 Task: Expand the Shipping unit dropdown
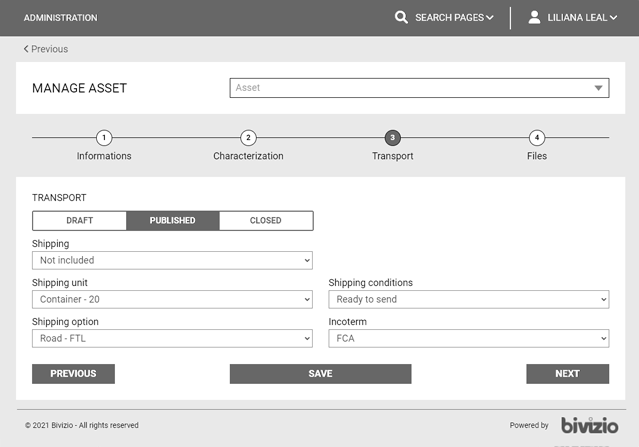click(x=172, y=299)
